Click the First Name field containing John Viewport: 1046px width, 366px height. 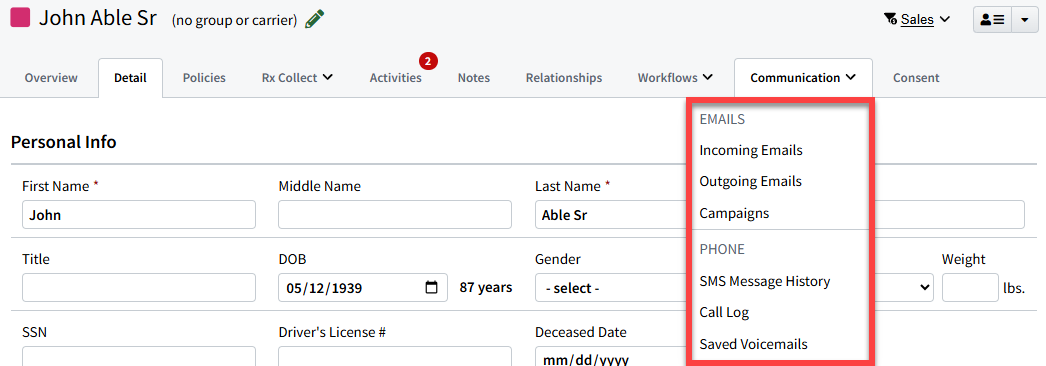pyautogui.click(x=139, y=215)
